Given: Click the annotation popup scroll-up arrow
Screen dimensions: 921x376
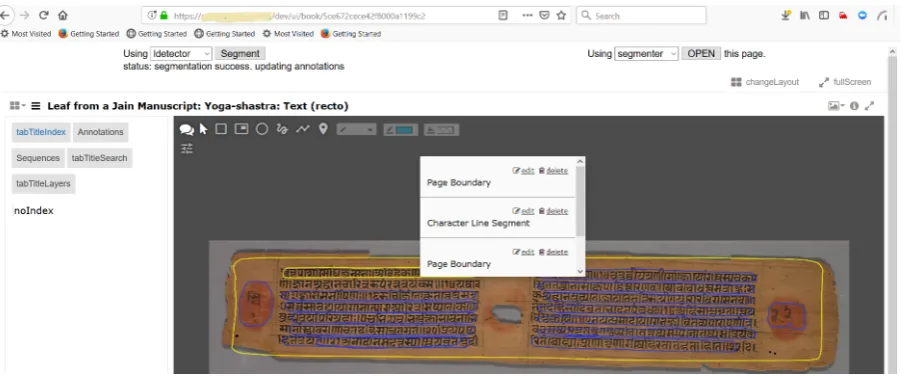Looking at the screenshot, I should click(x=580, y=162).
